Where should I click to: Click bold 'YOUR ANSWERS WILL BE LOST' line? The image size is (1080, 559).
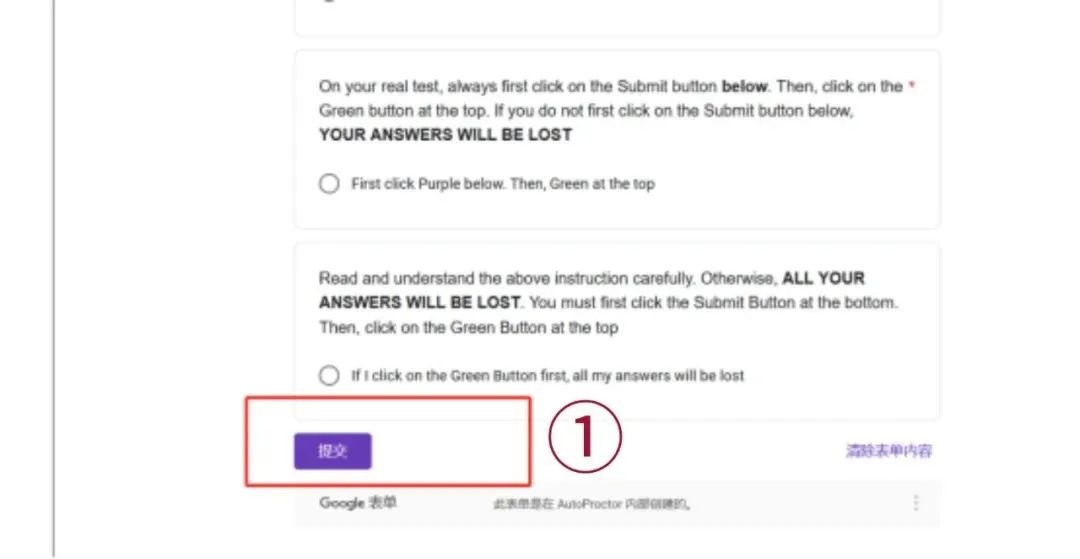[x=446, y=135]
